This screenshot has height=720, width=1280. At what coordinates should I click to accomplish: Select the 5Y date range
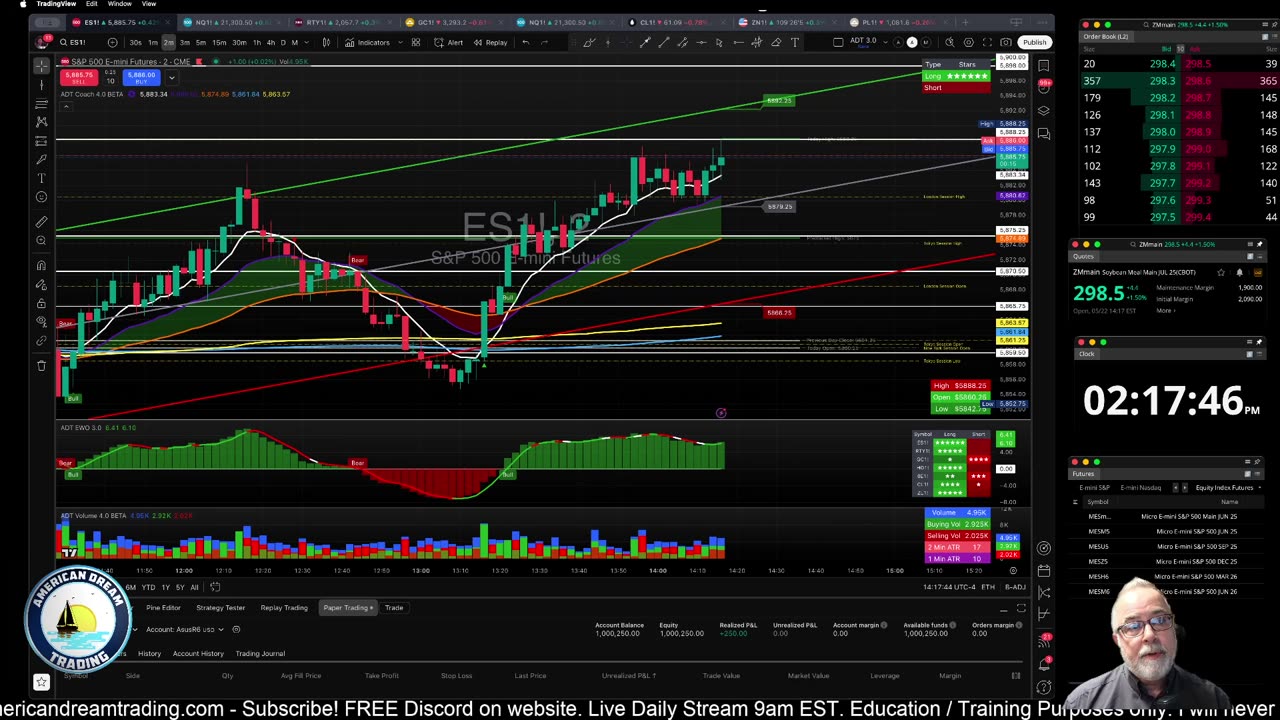[180, 587]
